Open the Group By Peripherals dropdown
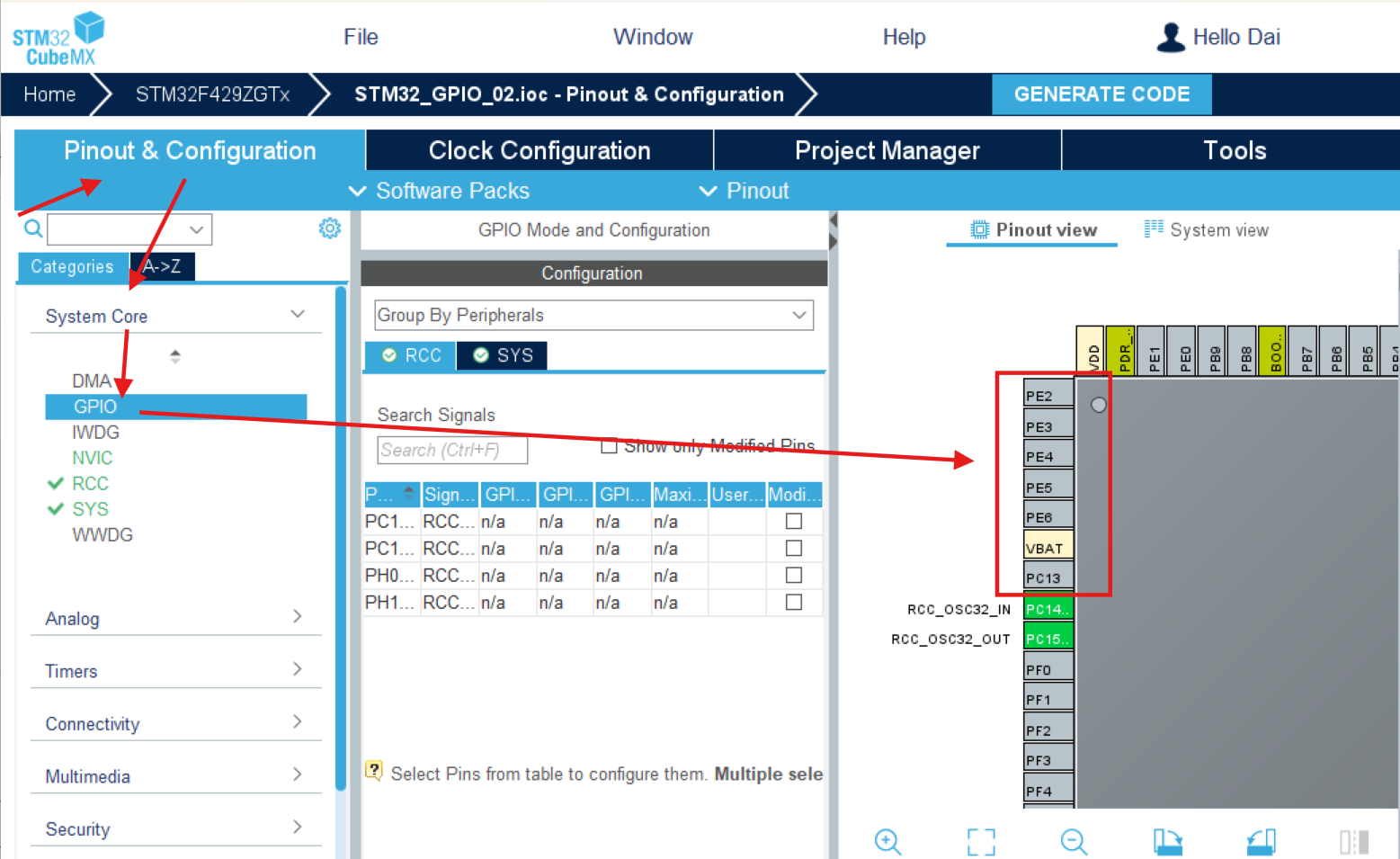This screenshot has width=1400, height=859. pyautogui.click(x=593, y=315)
